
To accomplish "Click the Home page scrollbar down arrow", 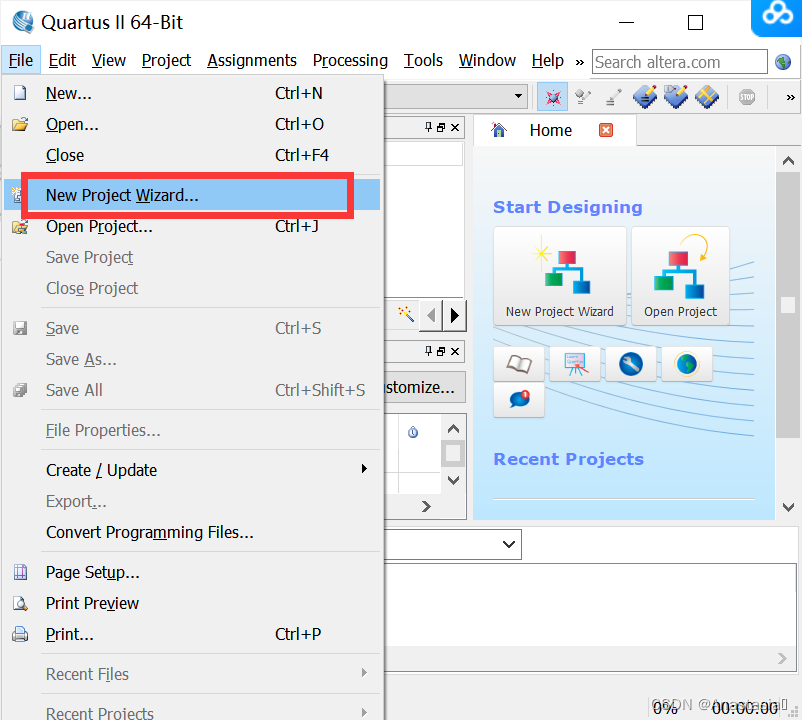I will (788, 507).
